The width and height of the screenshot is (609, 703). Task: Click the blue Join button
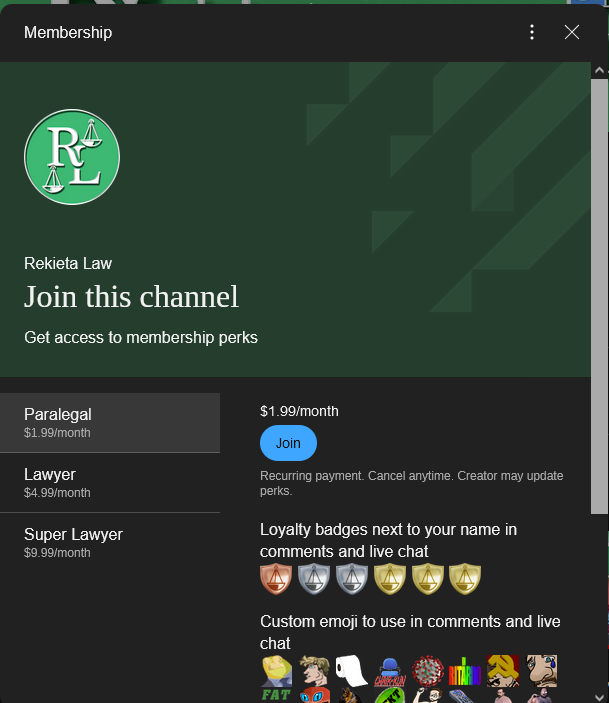tap(288, 443)
